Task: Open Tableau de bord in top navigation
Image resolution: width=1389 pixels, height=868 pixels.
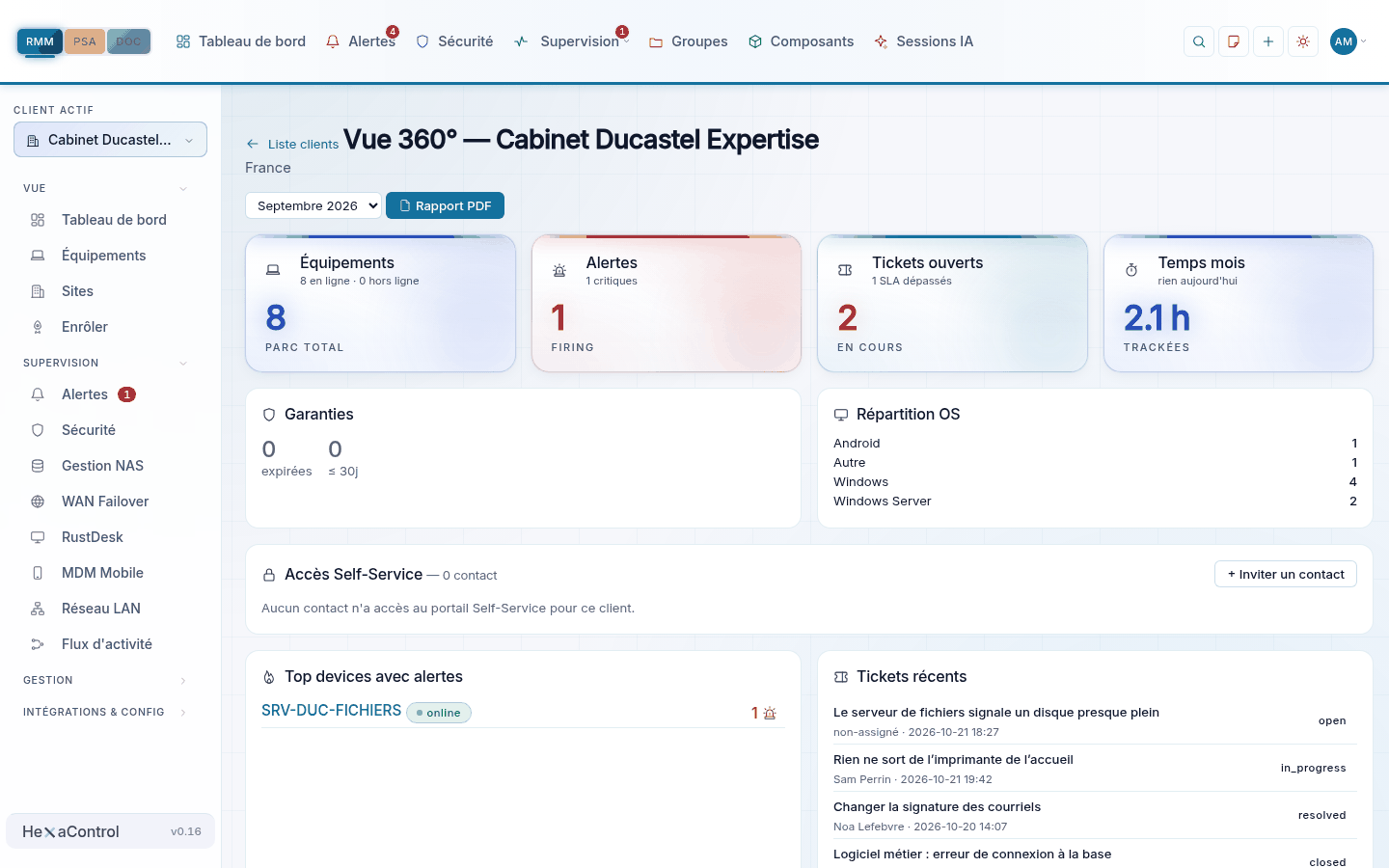Action: click(241, 41)
